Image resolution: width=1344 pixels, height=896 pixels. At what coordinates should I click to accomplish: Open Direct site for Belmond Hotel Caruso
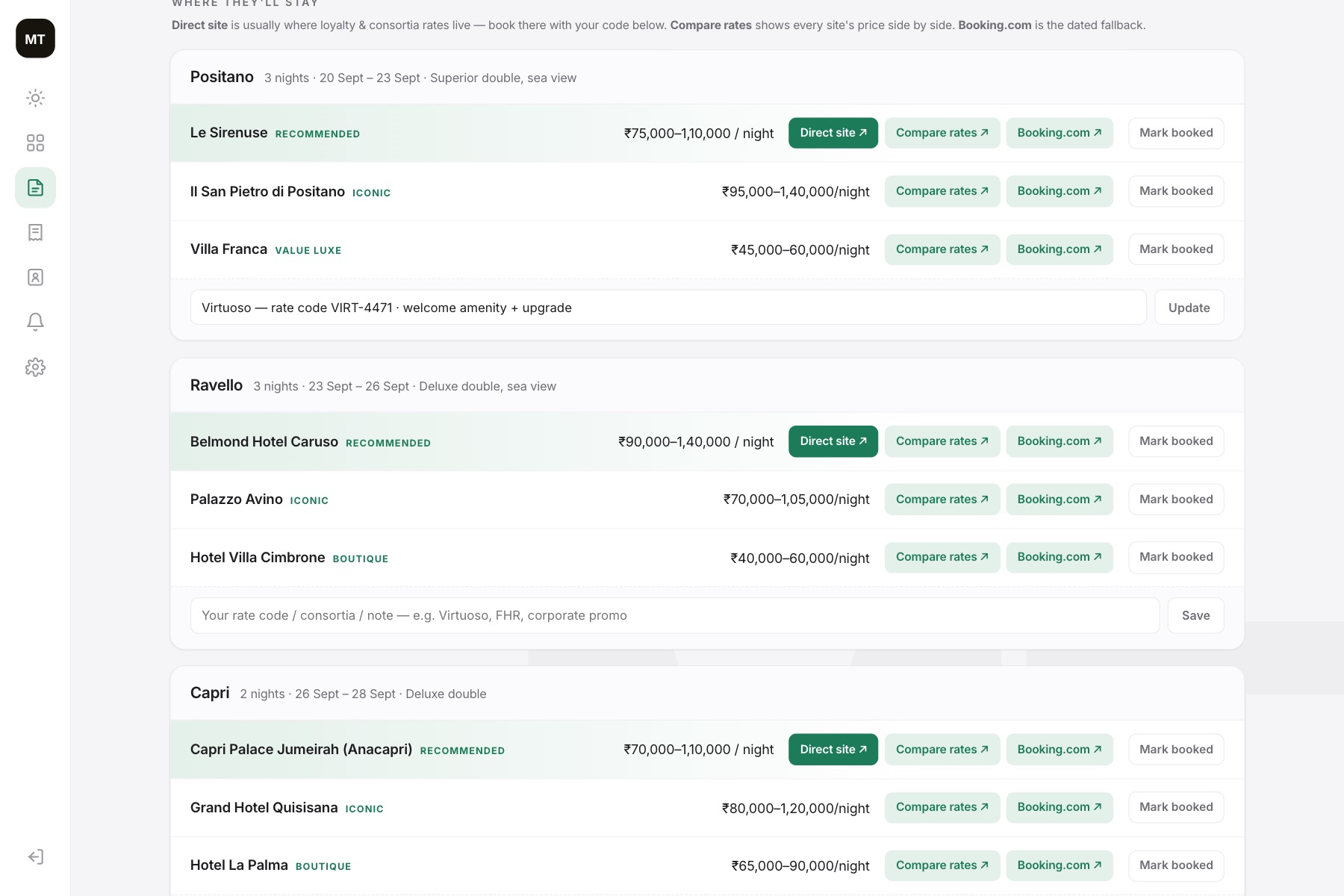coord(833,441)
